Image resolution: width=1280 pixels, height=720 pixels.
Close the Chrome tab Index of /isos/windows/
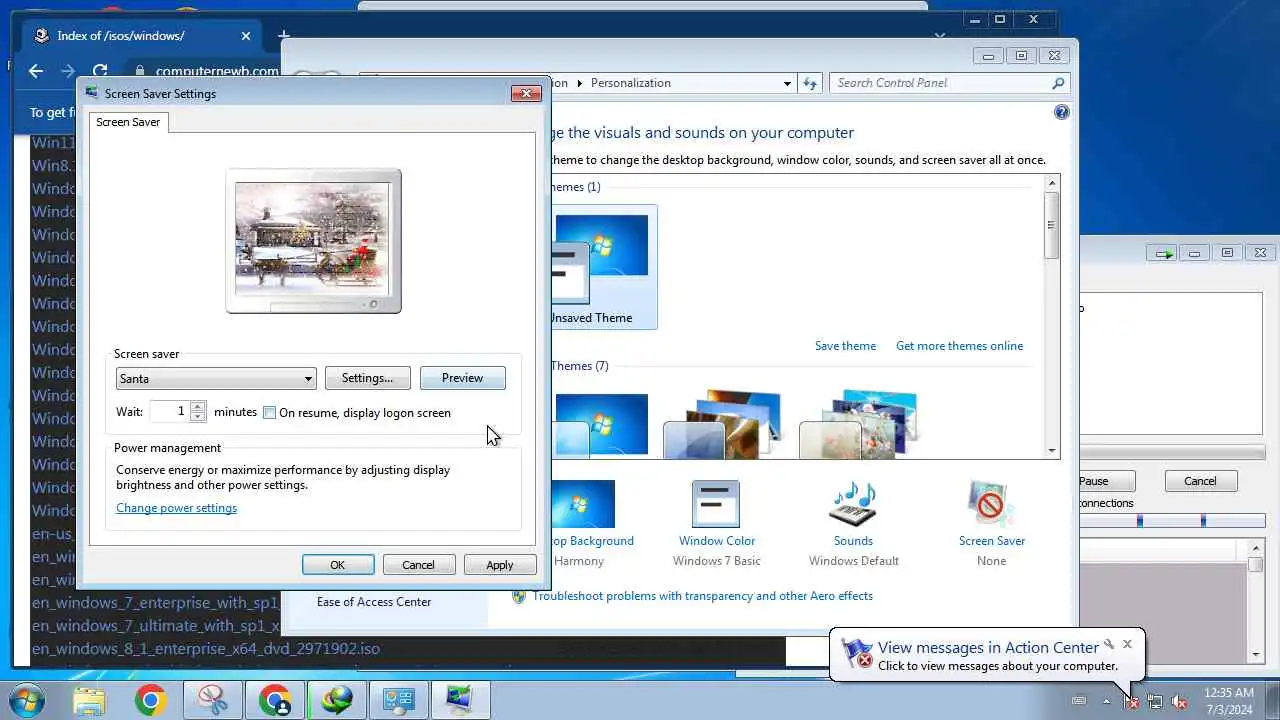point(246,36)
